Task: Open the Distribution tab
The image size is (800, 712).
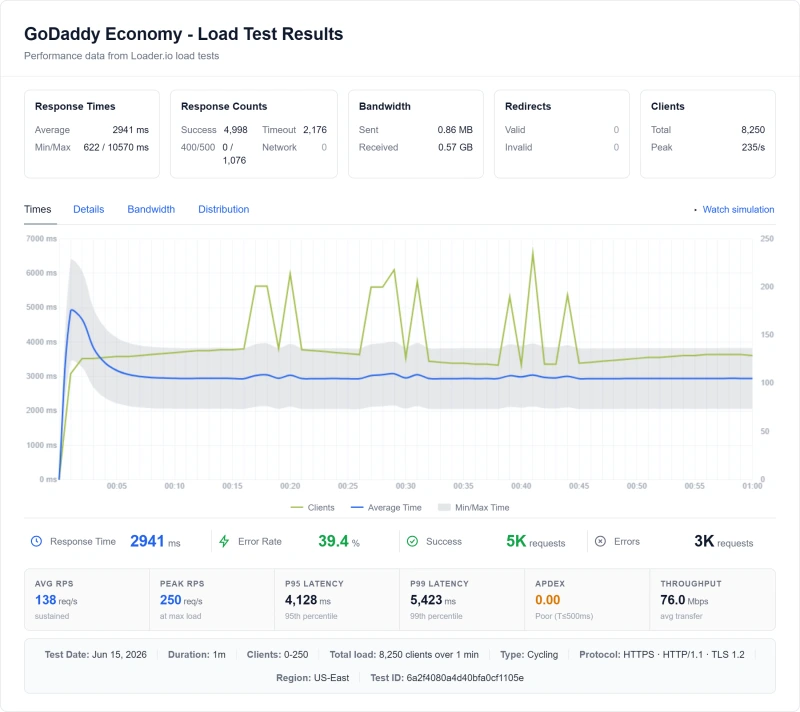Action: pyautogui.click(x=223, y=209)
